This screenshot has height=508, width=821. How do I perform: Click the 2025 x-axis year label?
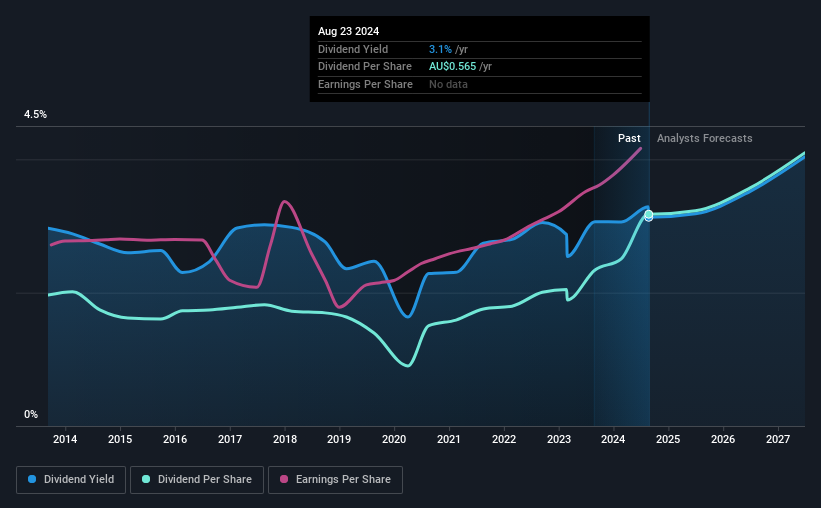coord(668,439)
